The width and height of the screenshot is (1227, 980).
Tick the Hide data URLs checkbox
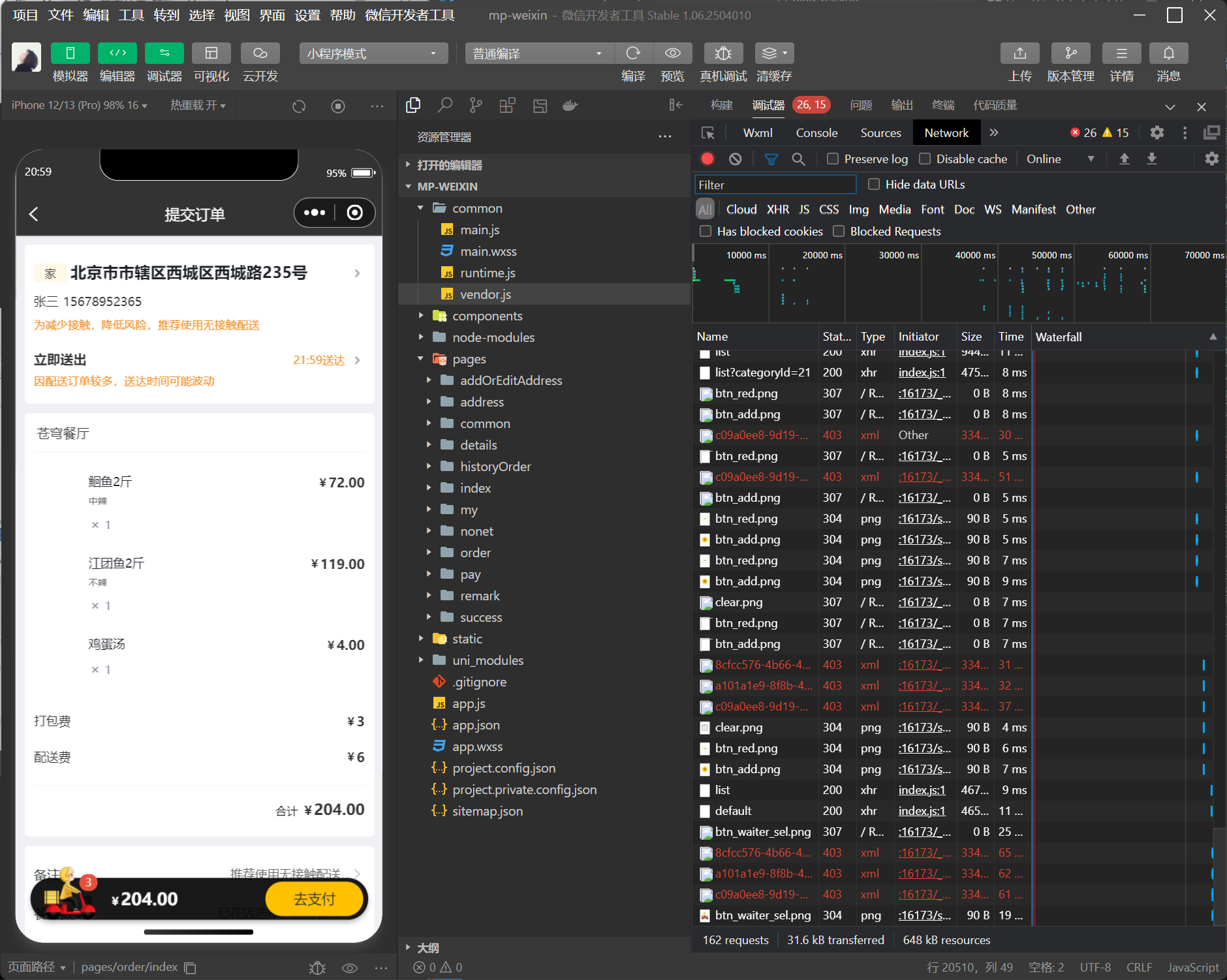(874, 185)
